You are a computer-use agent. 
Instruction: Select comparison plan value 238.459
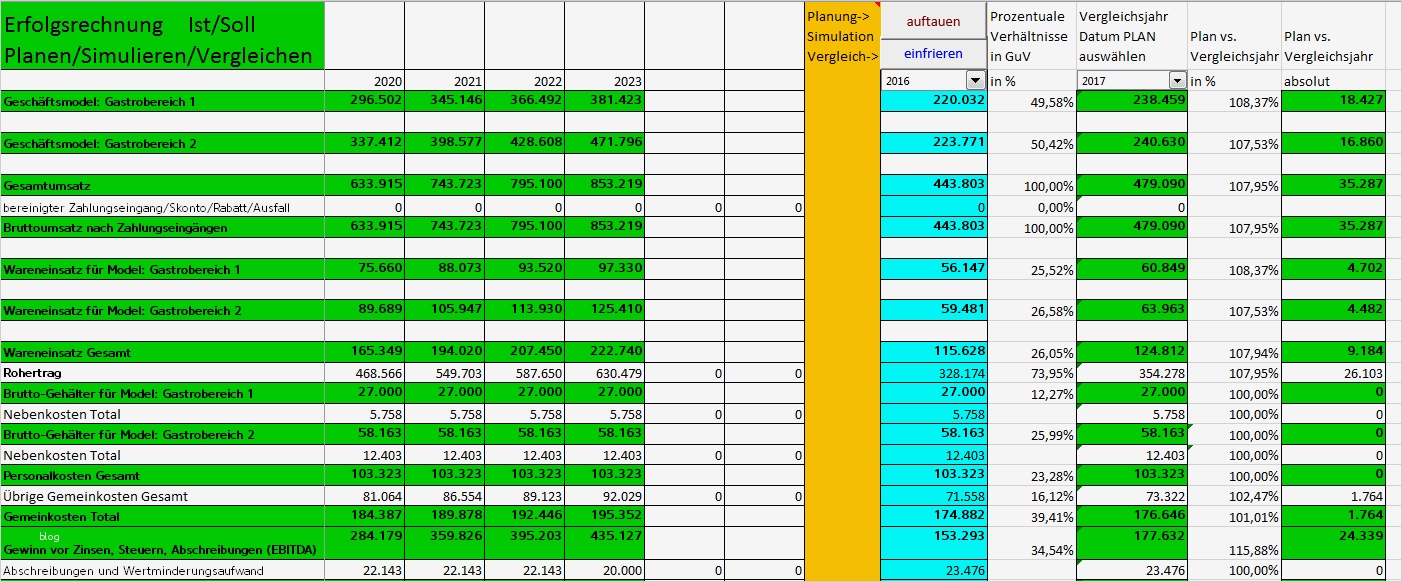pyautogui.click(x=1133, y=101)
